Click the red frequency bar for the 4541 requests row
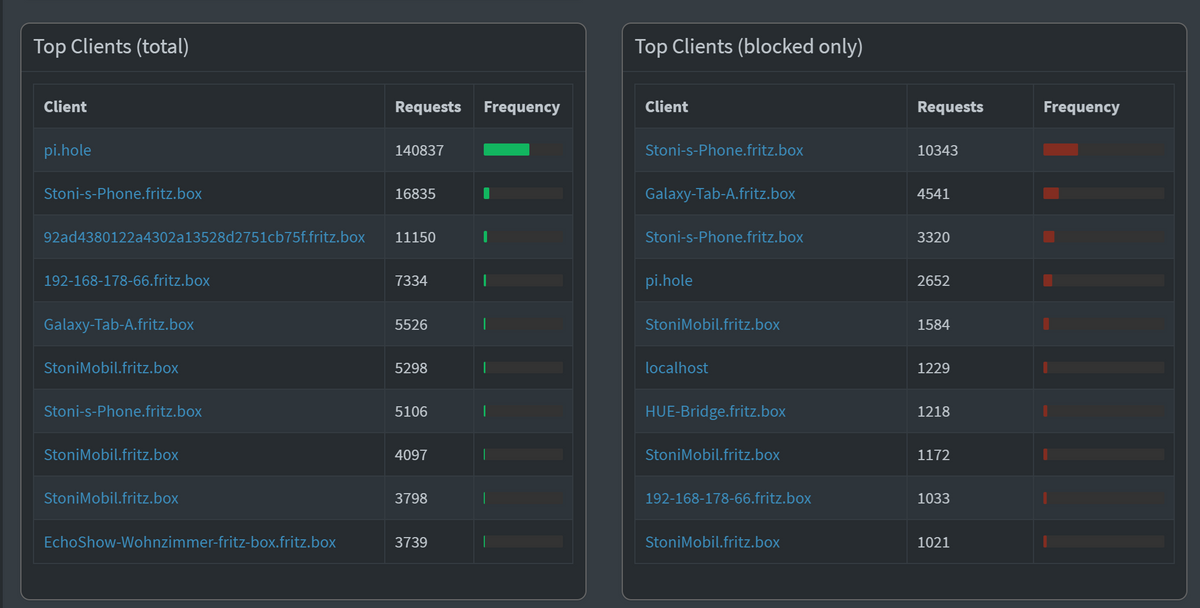Screen dimensions: 1200x608 1051,194
